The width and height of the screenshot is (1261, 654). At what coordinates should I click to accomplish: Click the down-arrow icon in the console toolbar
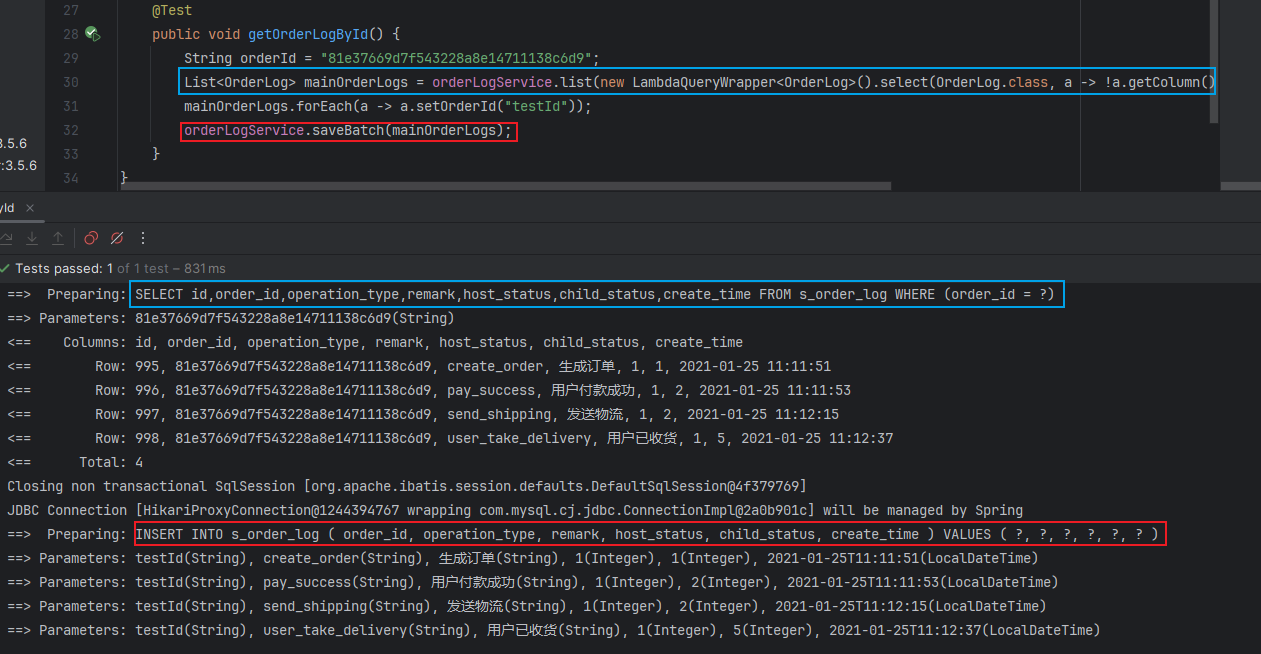pos(31,238)
